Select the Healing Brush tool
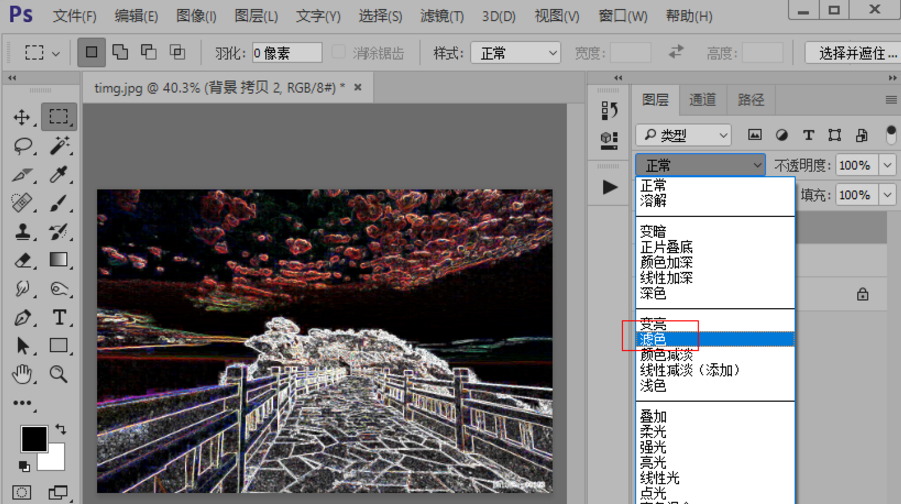901x504 pixels. [x=22, y=203]
